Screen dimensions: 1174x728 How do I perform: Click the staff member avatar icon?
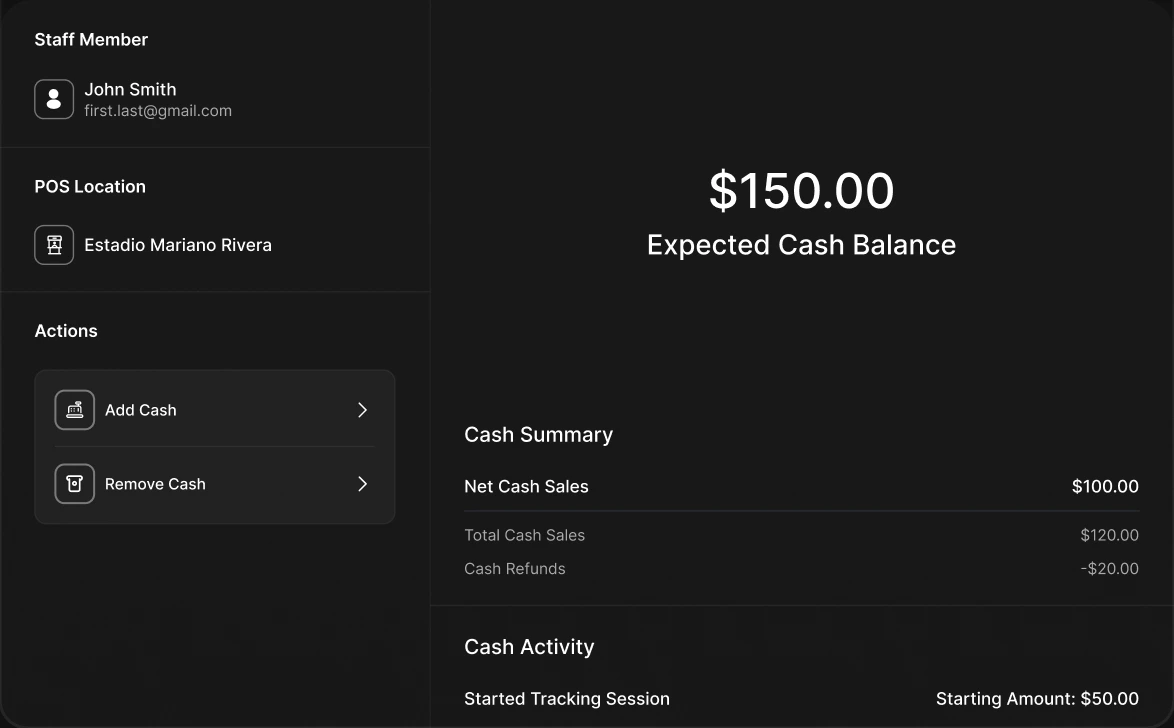coord(54,99)
